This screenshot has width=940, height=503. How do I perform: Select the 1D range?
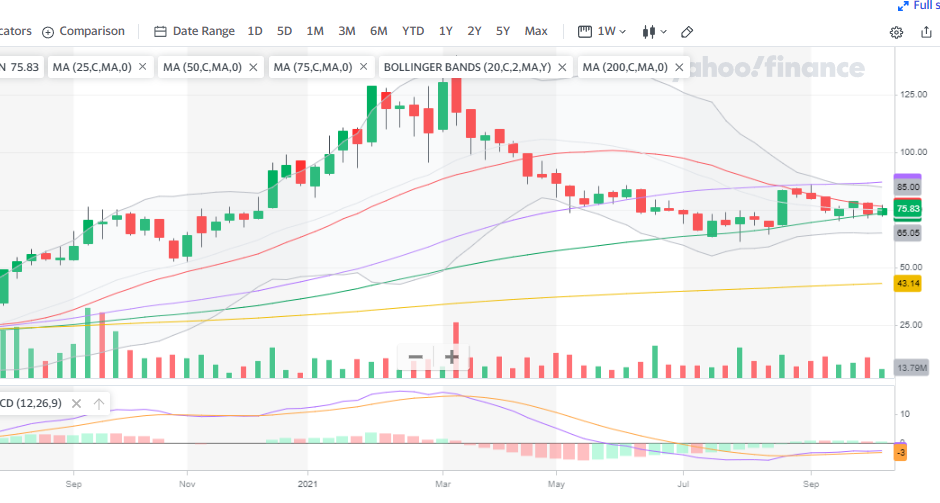[255, 31]
